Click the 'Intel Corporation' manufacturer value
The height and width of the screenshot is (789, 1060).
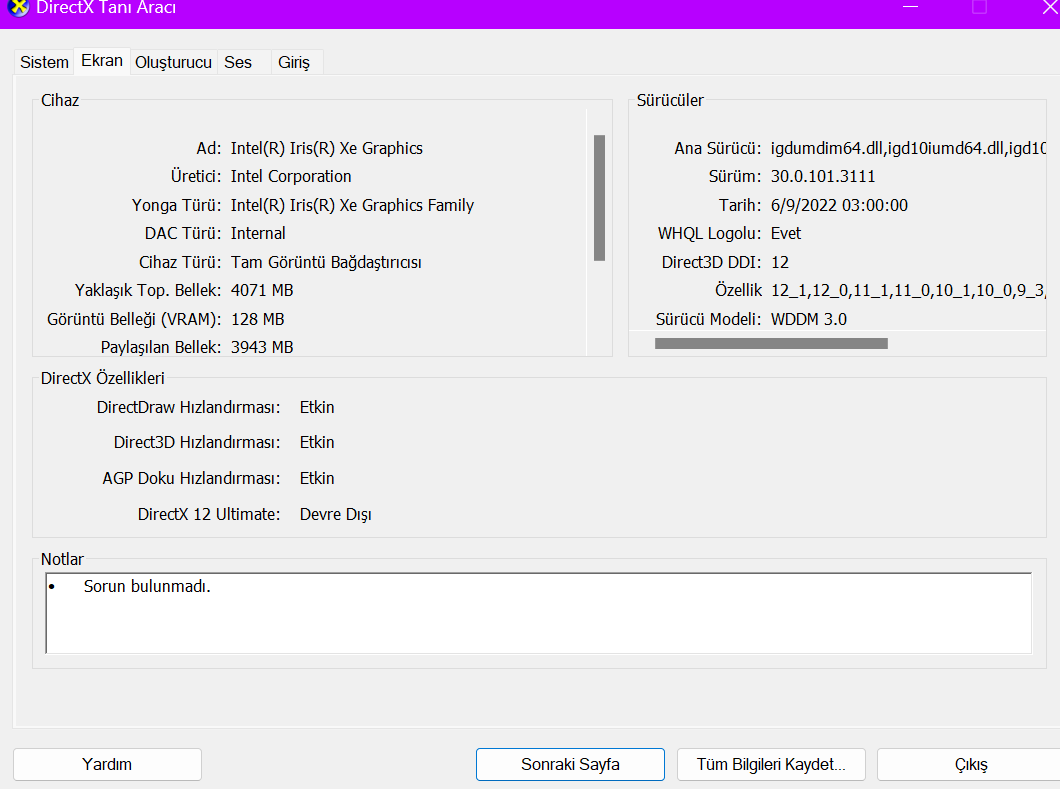[x=291, y=176]
